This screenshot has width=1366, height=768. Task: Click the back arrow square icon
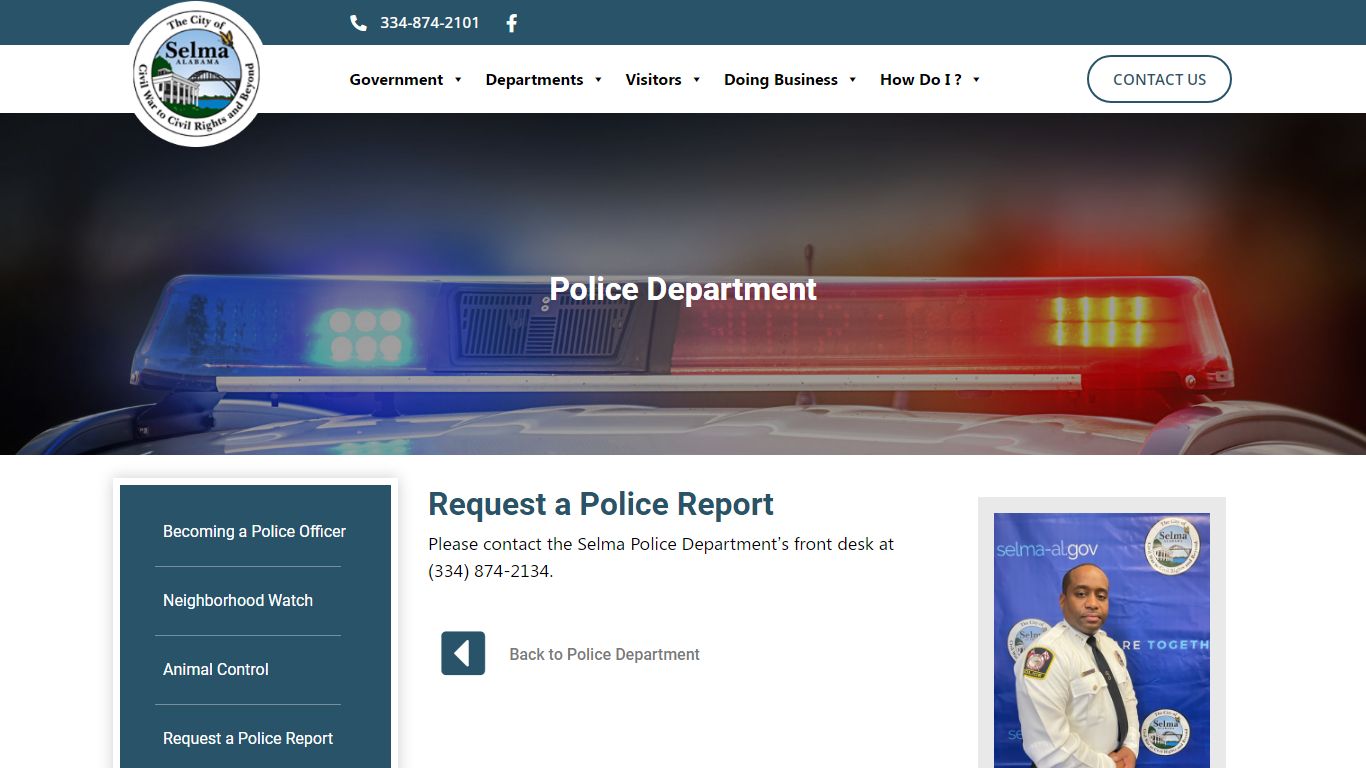[463, 653]
